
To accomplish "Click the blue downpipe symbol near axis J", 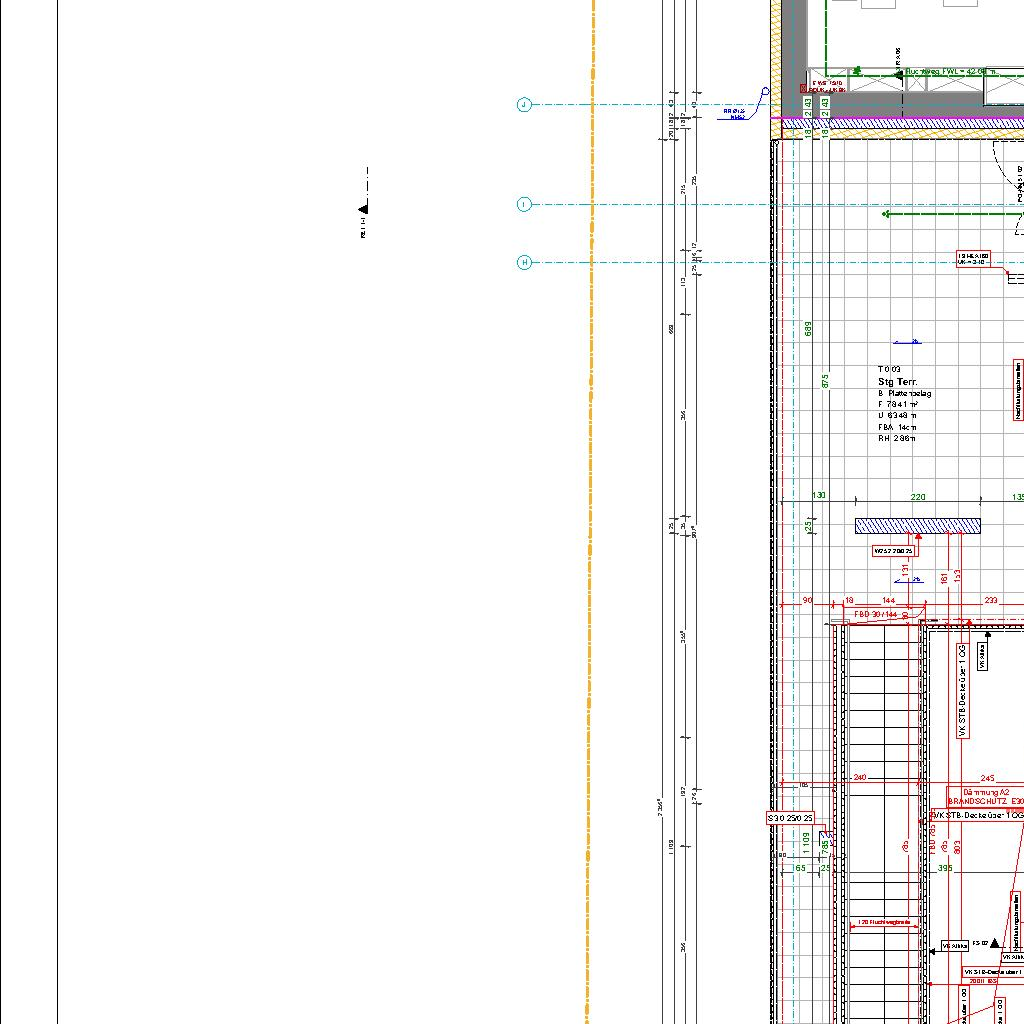I will point(766,92).
